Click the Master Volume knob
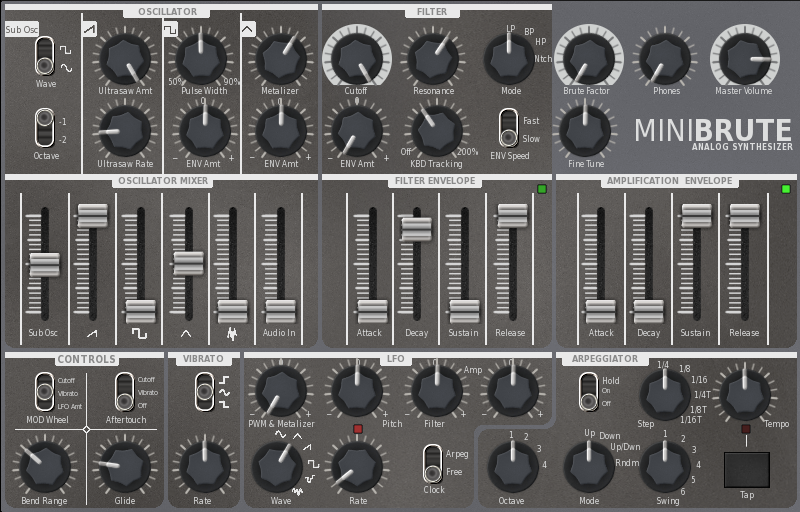Viewport: 800px width, 512px height. (745, 58)
